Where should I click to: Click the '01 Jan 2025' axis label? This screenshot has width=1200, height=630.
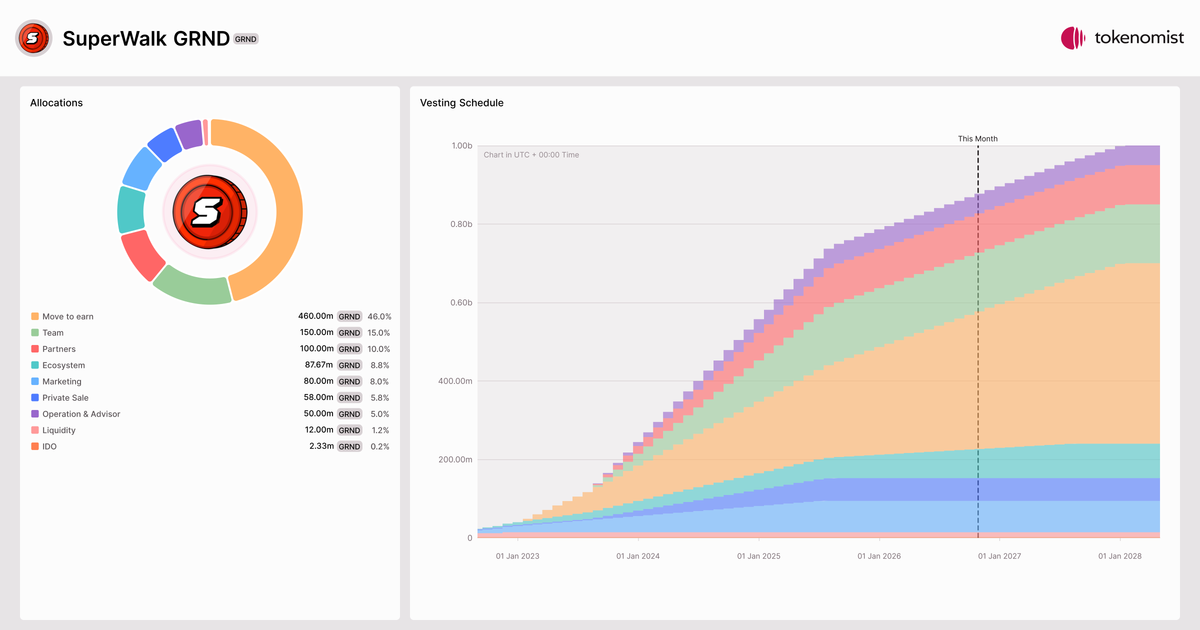tap(758, 556)
